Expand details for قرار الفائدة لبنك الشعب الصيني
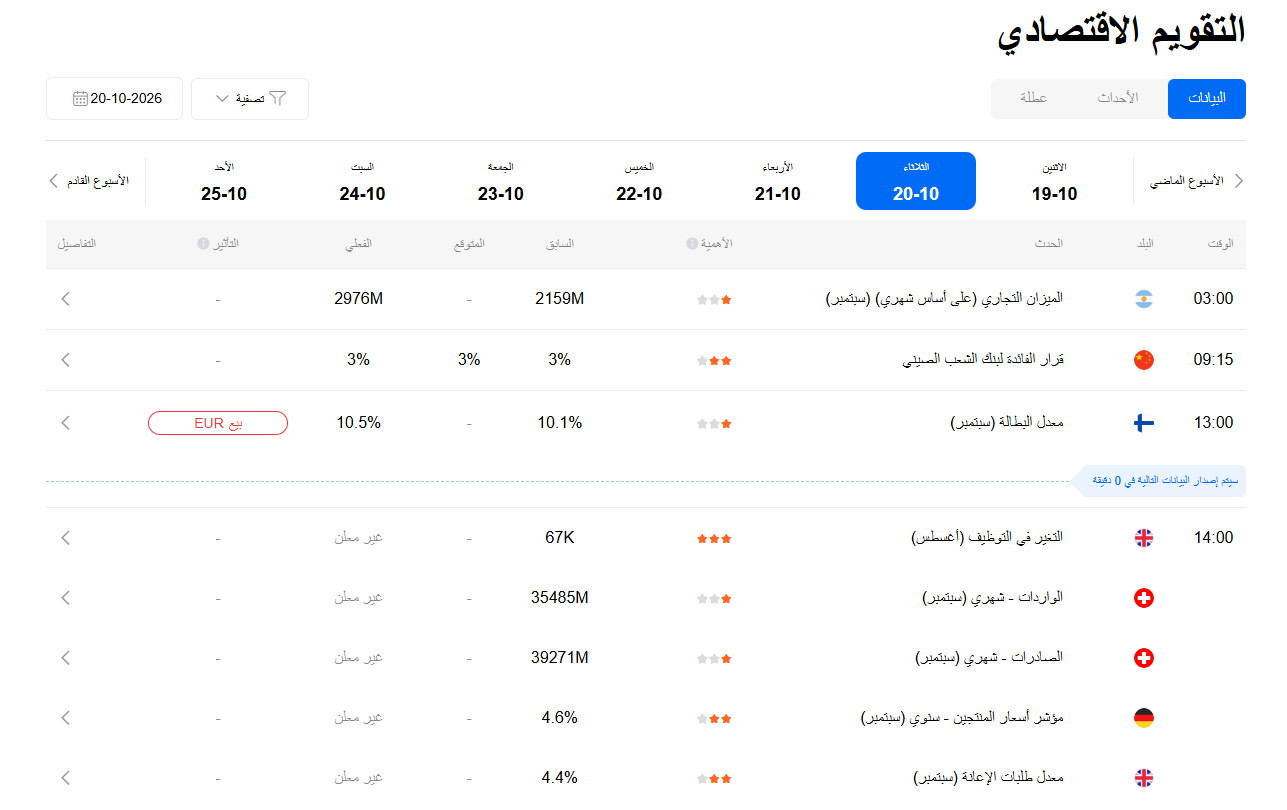This screenshot has width=1287, height=810. pos(66,360)
